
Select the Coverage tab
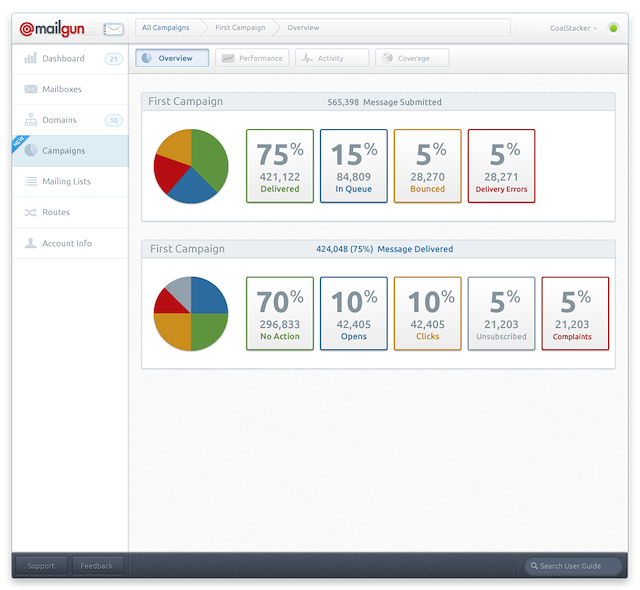point(412,58)
